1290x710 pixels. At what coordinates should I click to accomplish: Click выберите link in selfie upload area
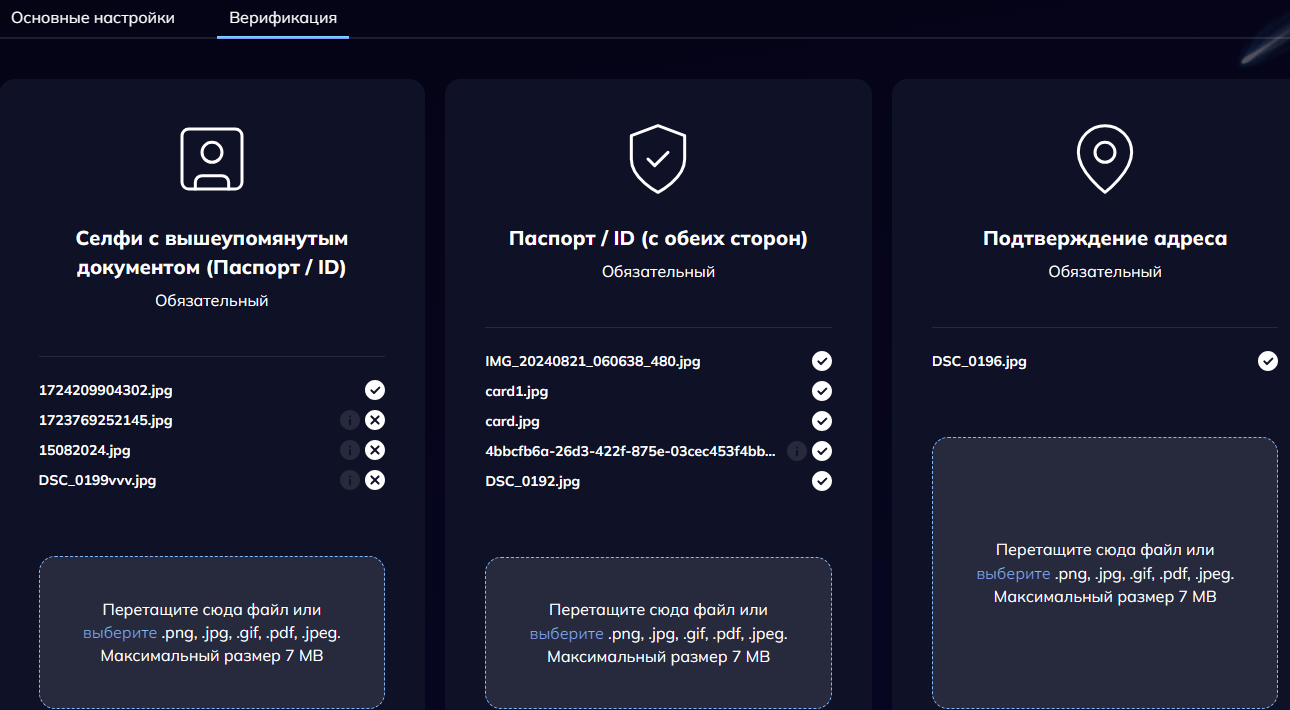(x=120, y=633)
